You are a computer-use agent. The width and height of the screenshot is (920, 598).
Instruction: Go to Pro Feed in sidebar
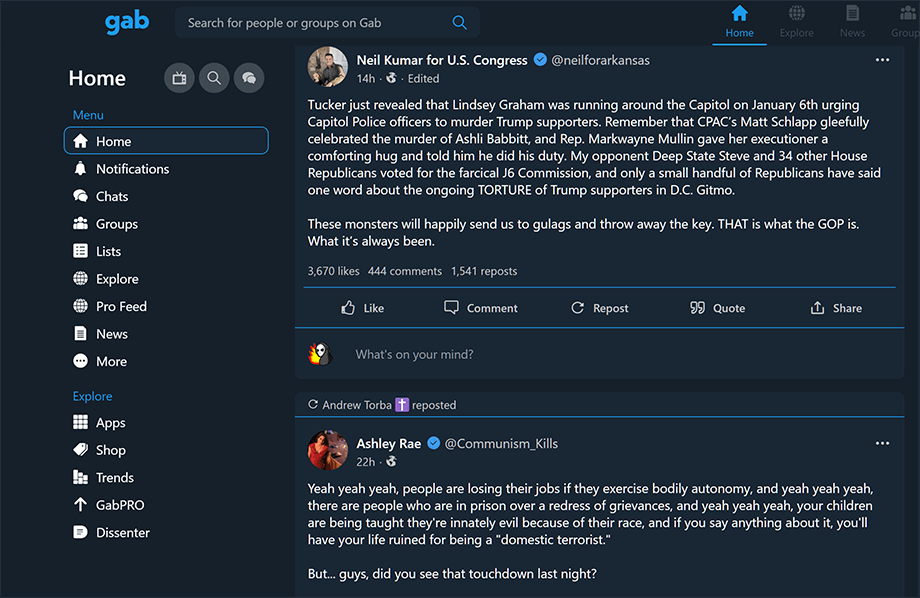(121, 306)
